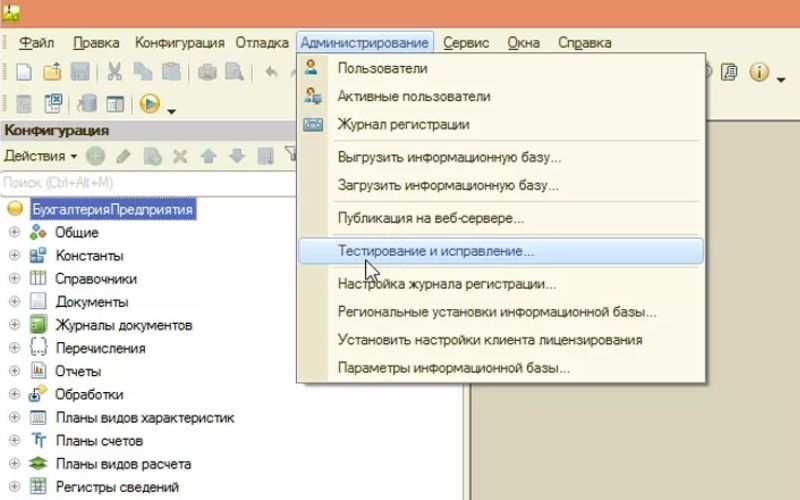
Task: Expand the Справочники tree node
Action: tap(14, 279)
